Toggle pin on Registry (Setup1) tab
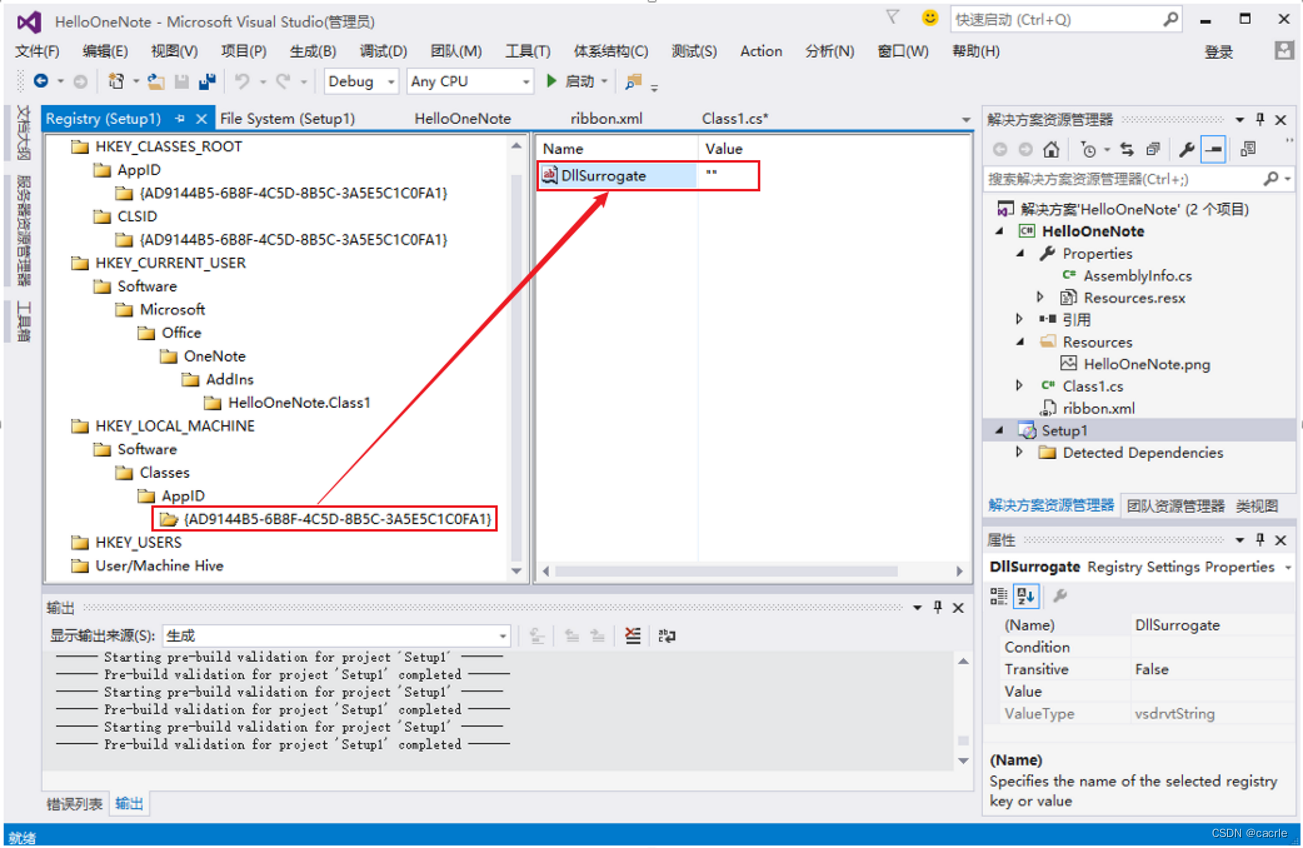The height and width of the screenshot is (848, 1303). click(x=180, y=118)
